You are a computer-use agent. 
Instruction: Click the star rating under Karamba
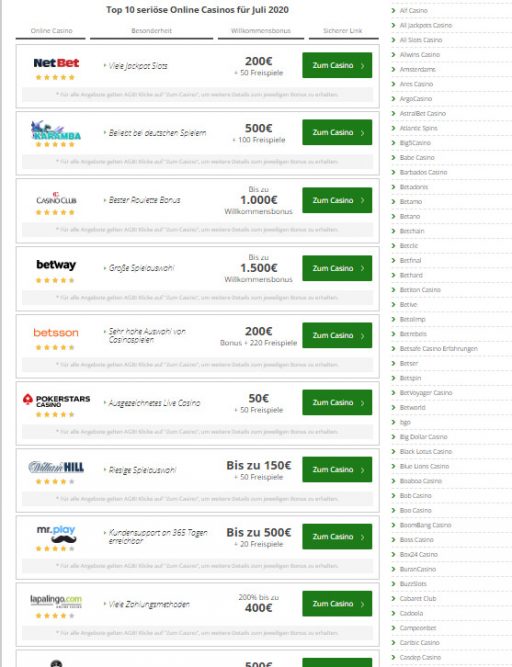(55, 145)
